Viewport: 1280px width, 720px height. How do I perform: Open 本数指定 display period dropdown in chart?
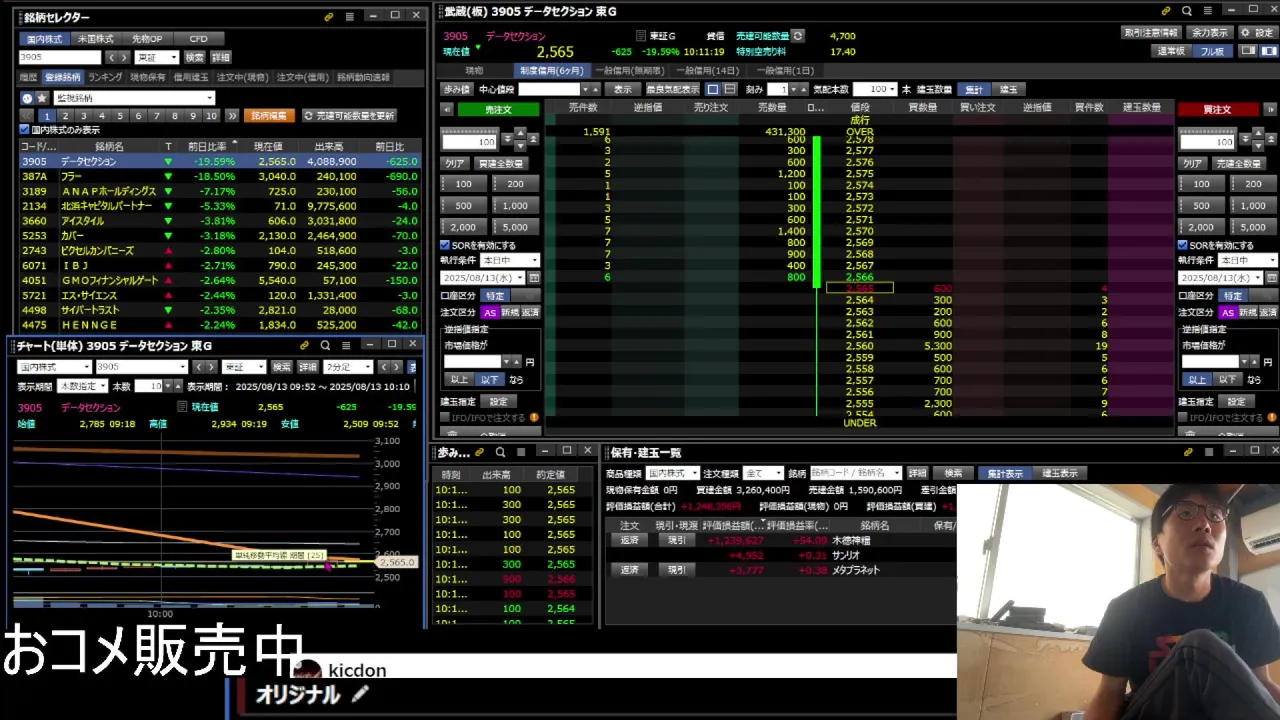pyautogui.click(x=82, y=386)
